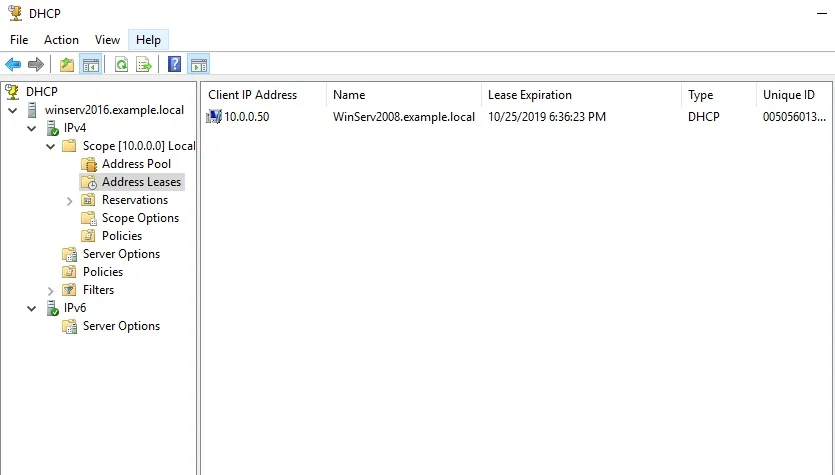Expand the Reservations tree node
This screenshot has width=835, height=475.
click(x=70, y=200)
